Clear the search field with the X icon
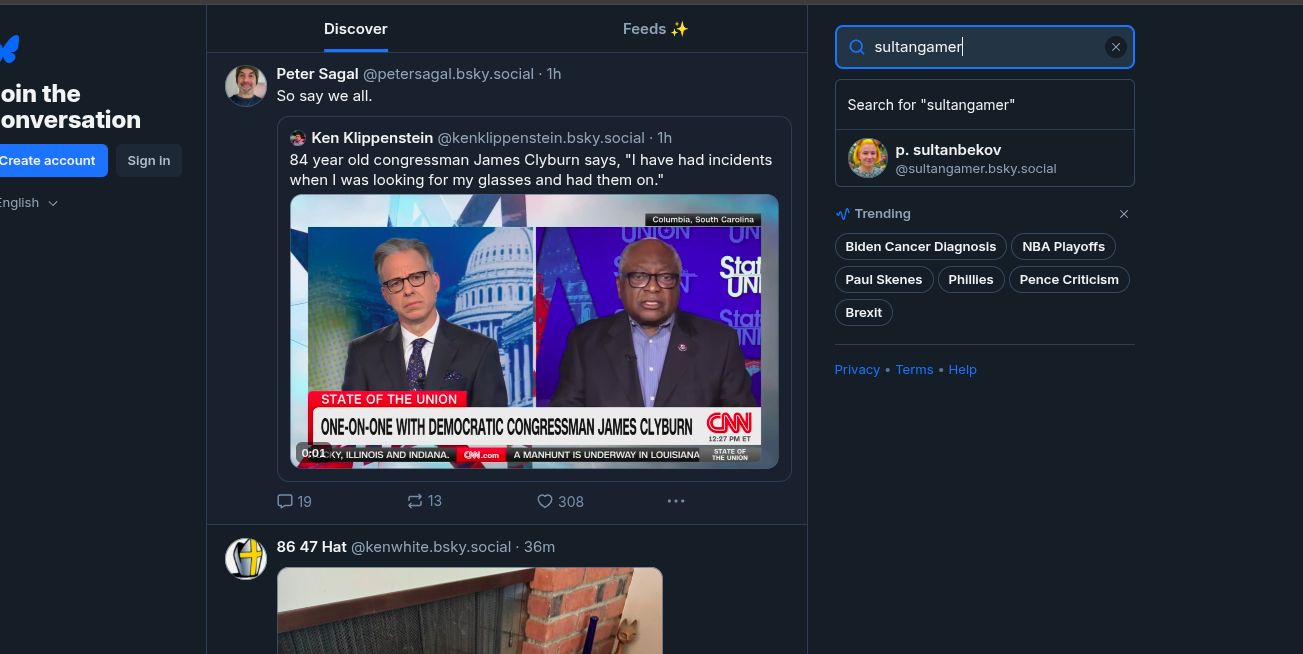This screenshot has height=654, width=1303. (x=1116, y=47)
